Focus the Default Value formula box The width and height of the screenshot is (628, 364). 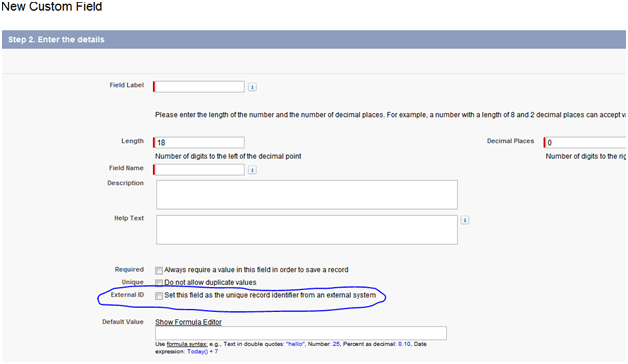(x=301, y=333)
